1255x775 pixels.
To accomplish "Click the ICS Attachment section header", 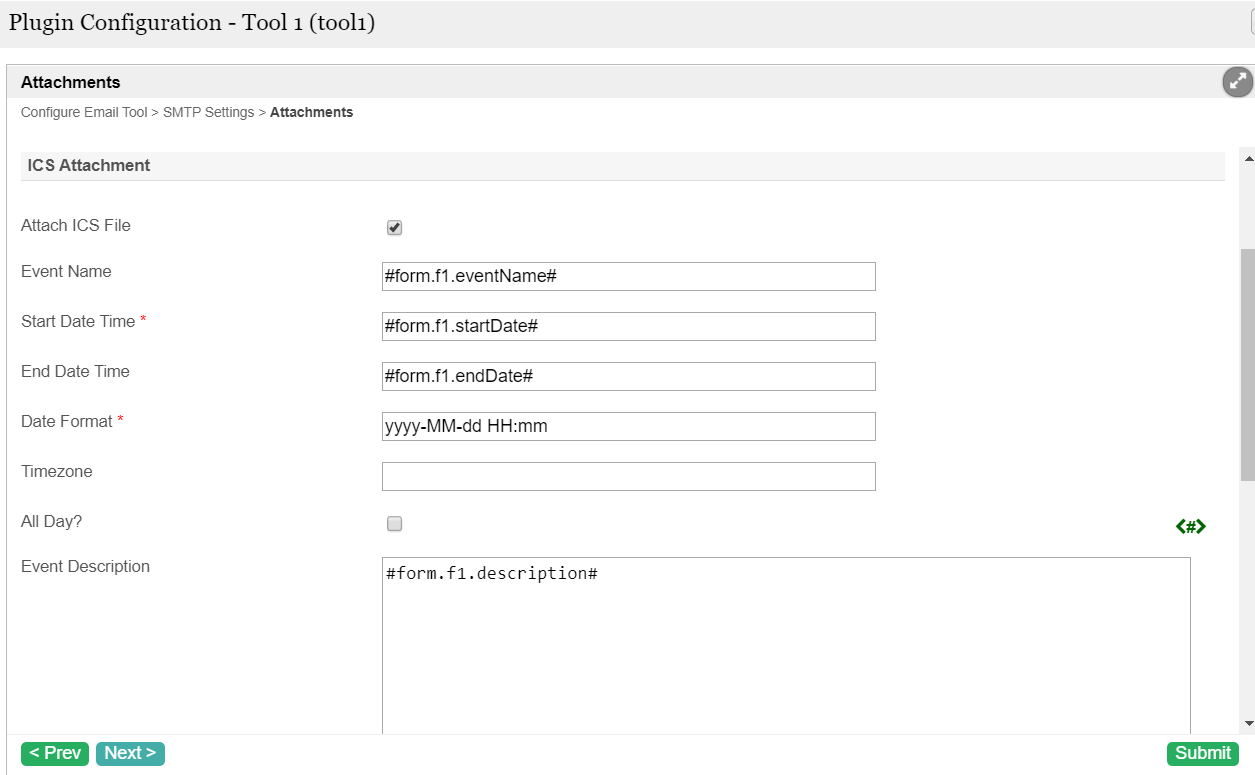I will [x=89, y=166].
